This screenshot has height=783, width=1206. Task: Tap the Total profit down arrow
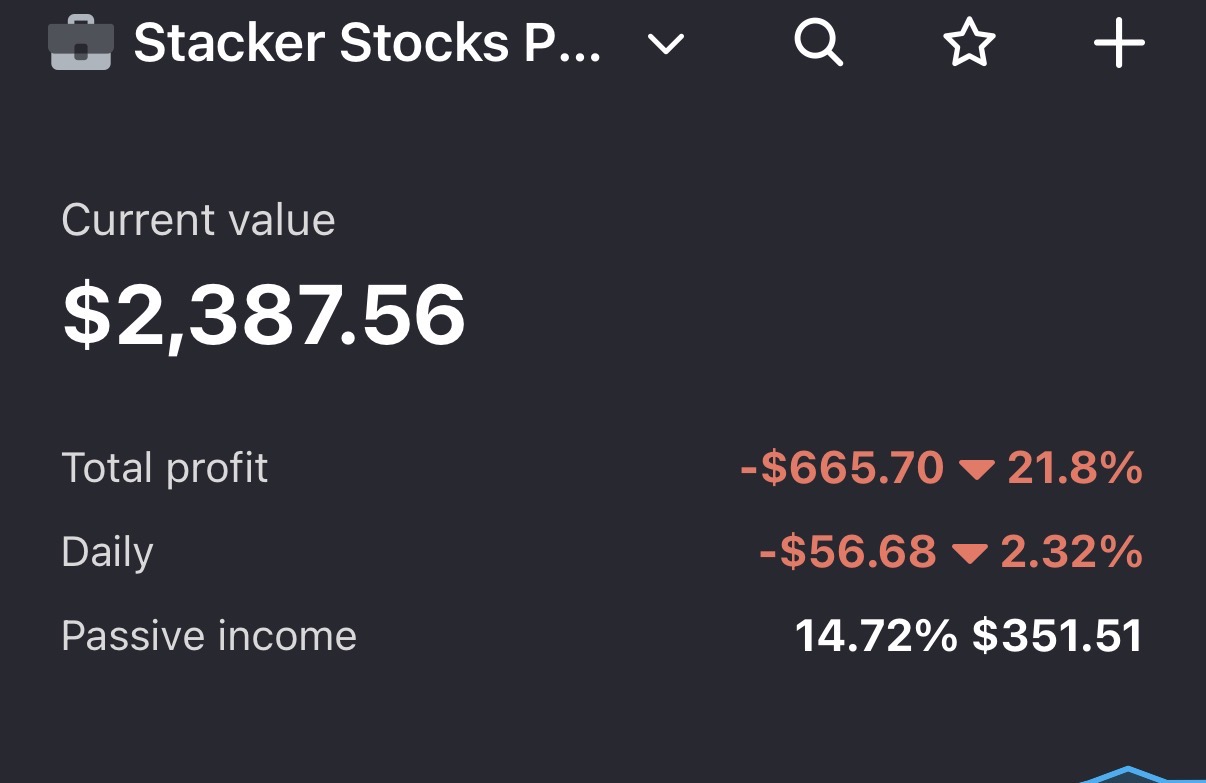tap(975, 469)
